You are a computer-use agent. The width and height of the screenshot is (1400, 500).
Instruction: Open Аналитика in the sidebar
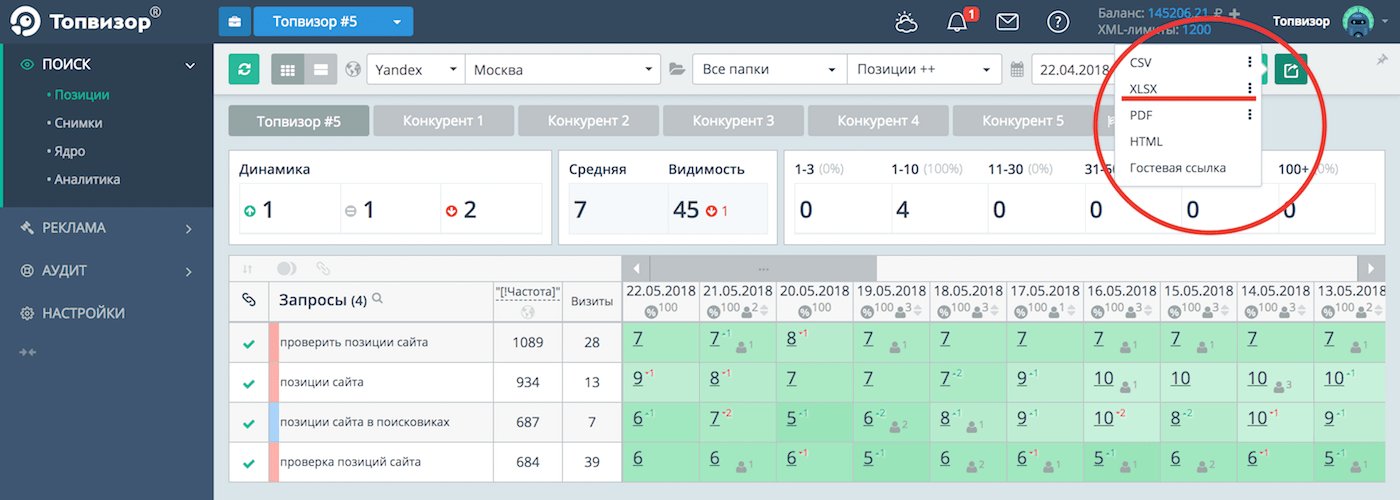[87, 180]
